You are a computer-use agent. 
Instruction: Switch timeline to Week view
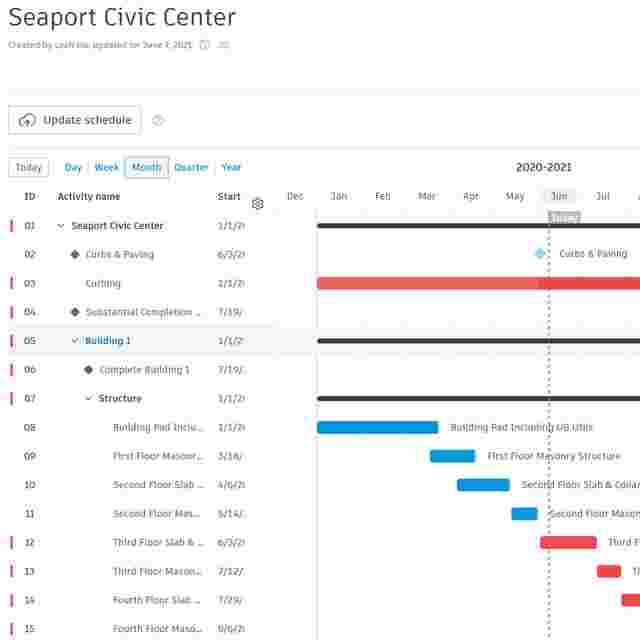[x=107, y=168]
